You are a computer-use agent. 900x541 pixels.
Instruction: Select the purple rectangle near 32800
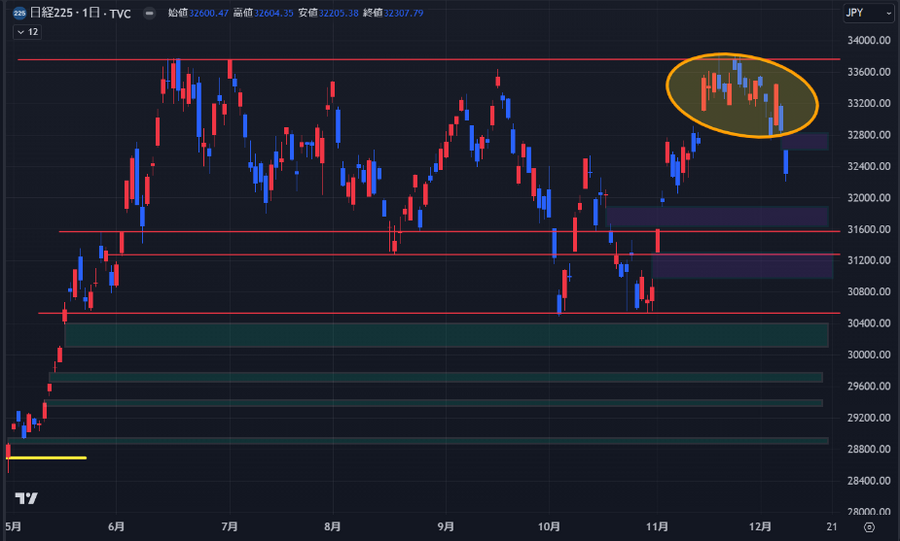coord(805,141)
